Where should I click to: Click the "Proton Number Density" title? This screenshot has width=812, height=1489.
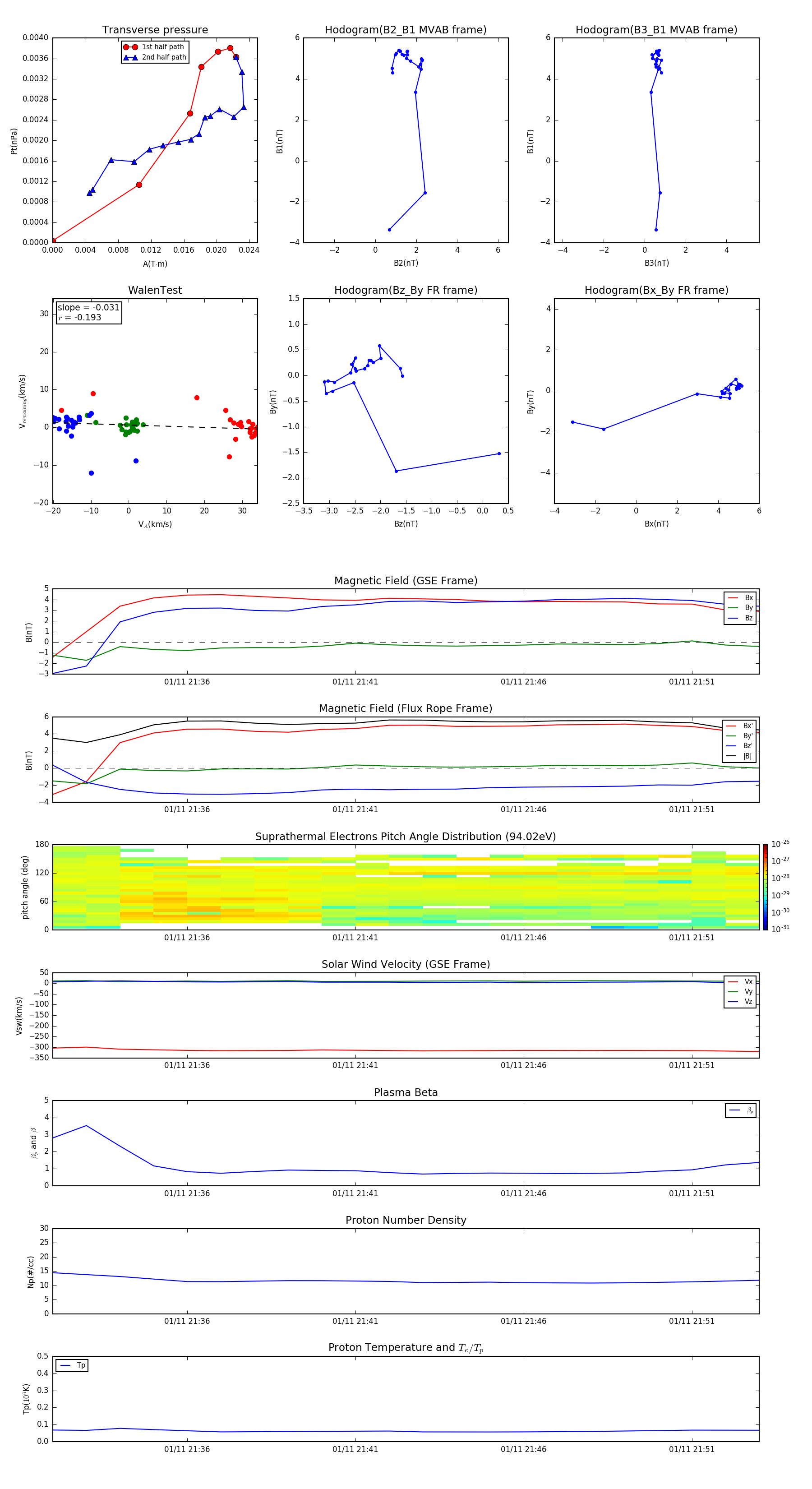[x=406, y=1221]
